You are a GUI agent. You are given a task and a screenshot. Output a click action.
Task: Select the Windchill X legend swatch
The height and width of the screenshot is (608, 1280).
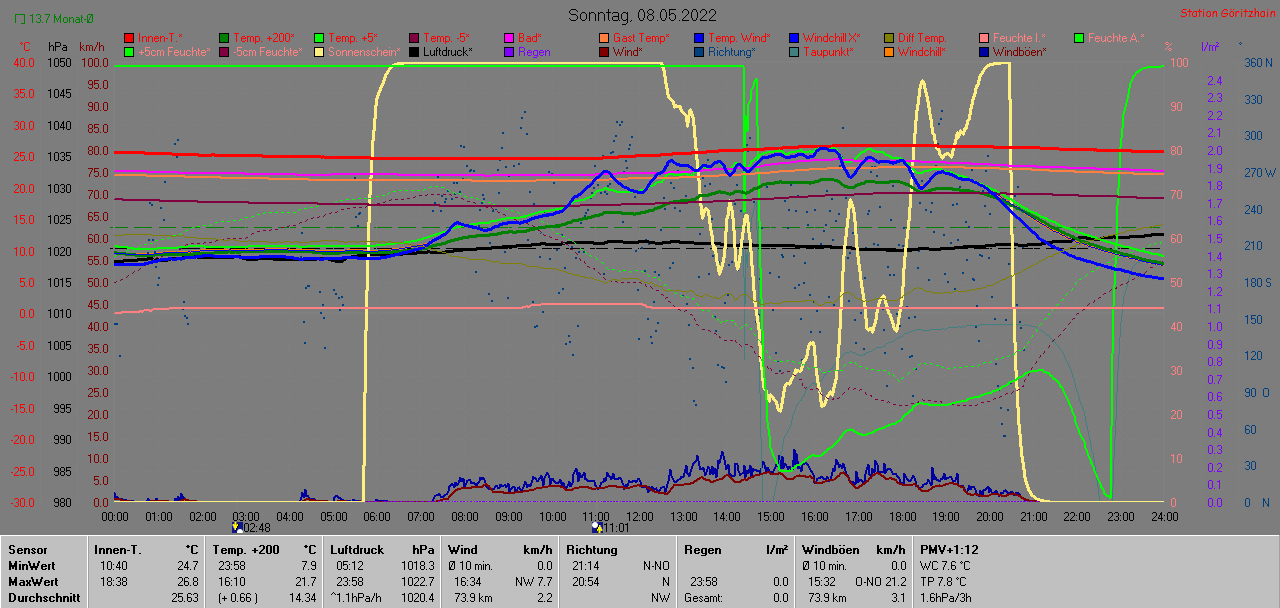tap(794, 38)
